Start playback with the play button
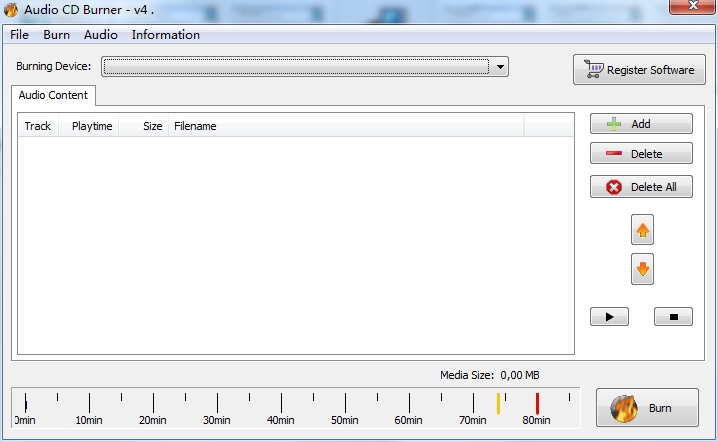Screen dimensions: 718x442 tap(609, 316)
